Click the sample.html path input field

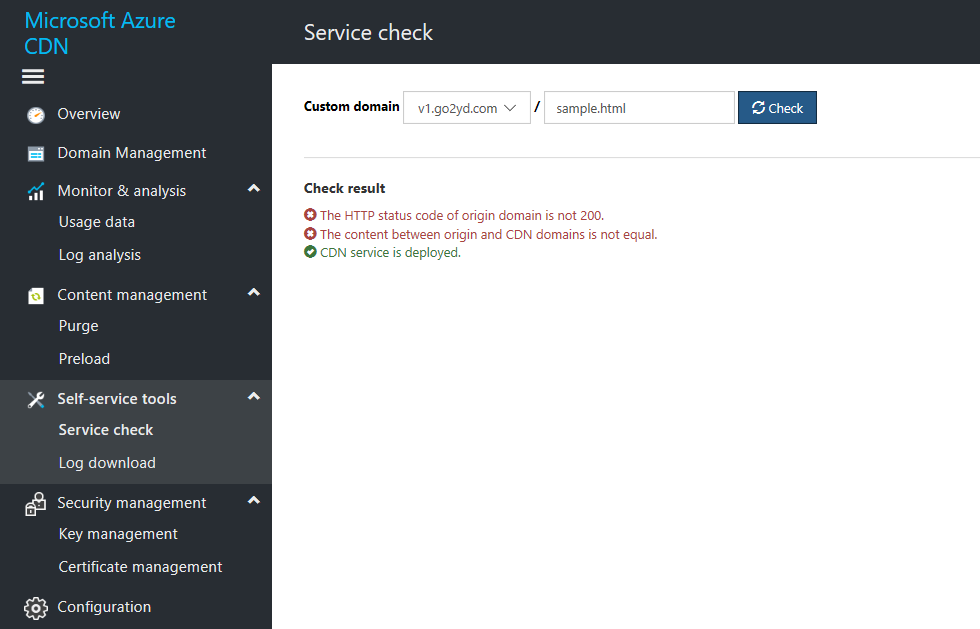[x=639, y=108]
